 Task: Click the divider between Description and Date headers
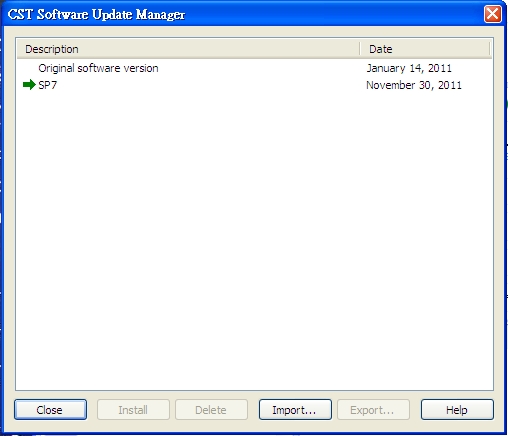click(x=360, y=49)
